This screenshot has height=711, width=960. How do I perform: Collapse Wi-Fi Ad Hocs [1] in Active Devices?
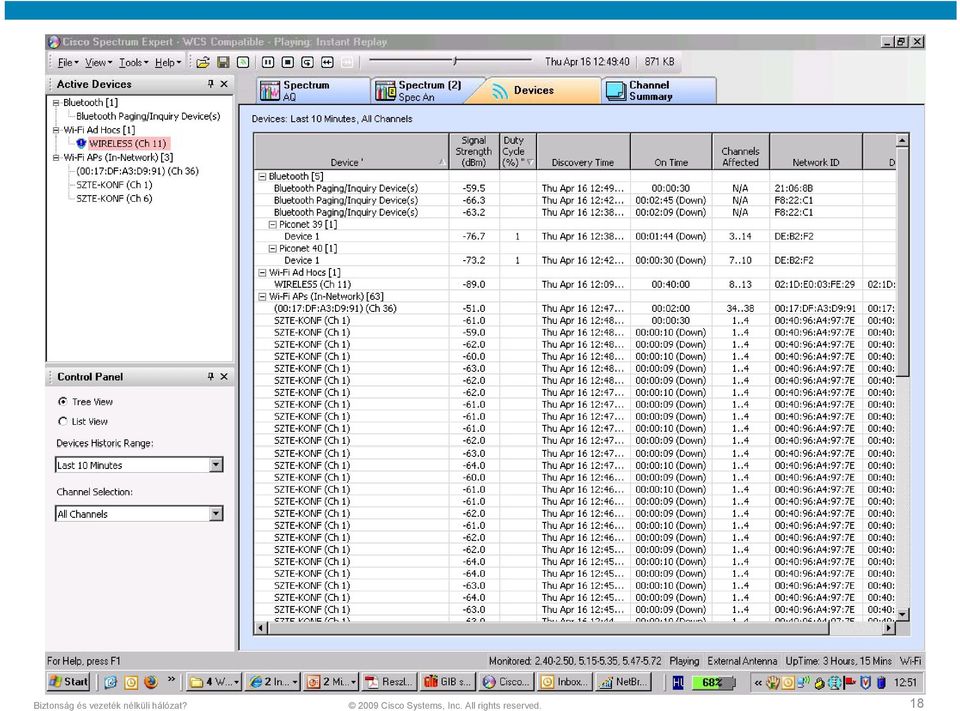point(56,130)
